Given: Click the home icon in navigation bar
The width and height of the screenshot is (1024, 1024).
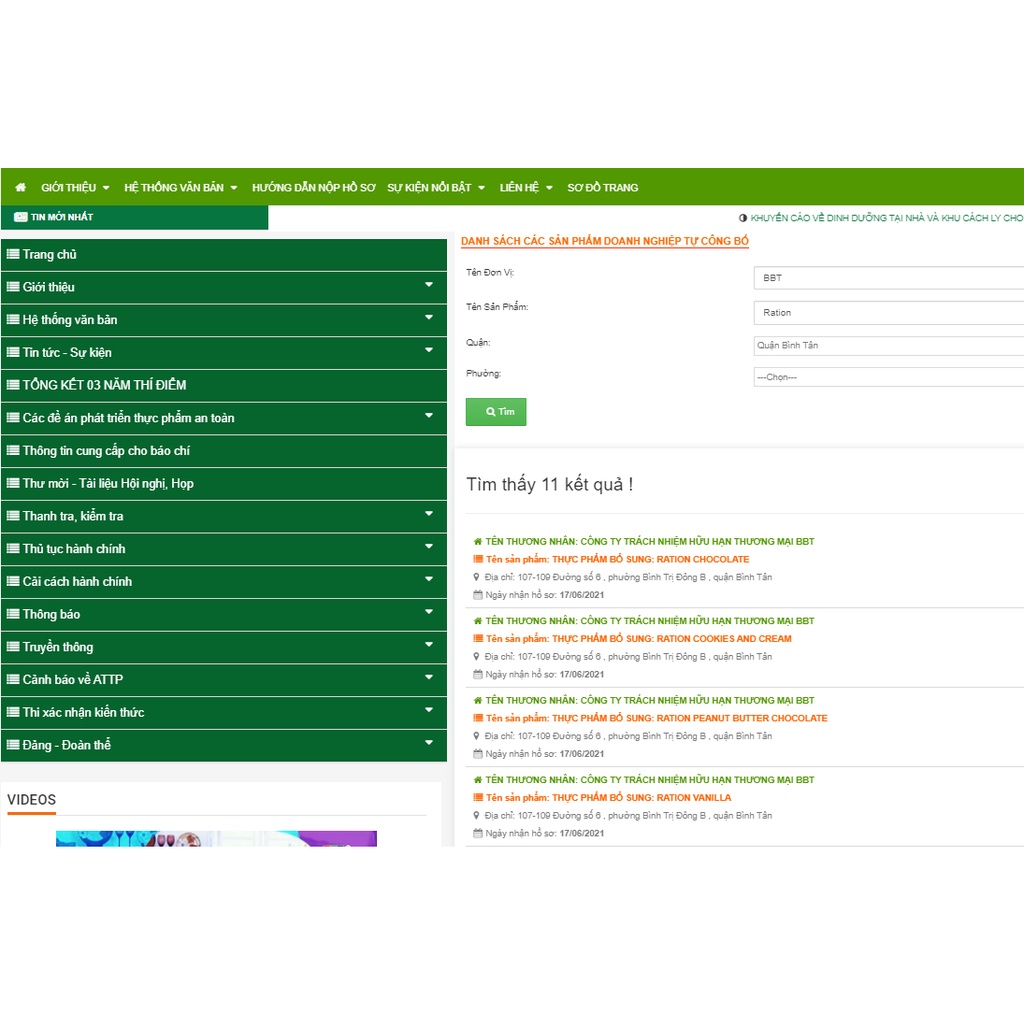Looking at the screenshot, I should 20,187.
